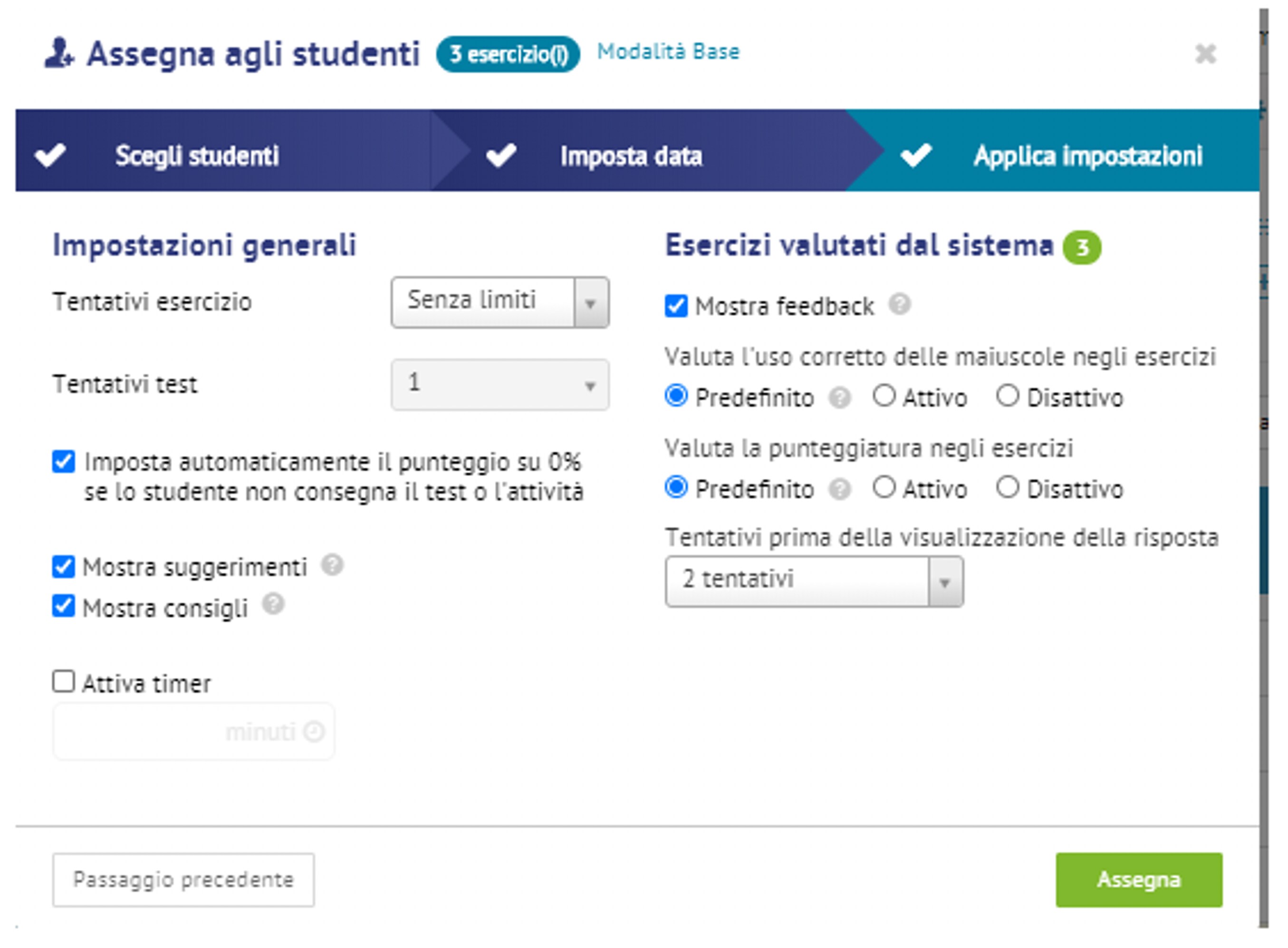Open the Tentativi esercizio dropdown
The image size is (1288, 948).
click(x=500, y=302)
